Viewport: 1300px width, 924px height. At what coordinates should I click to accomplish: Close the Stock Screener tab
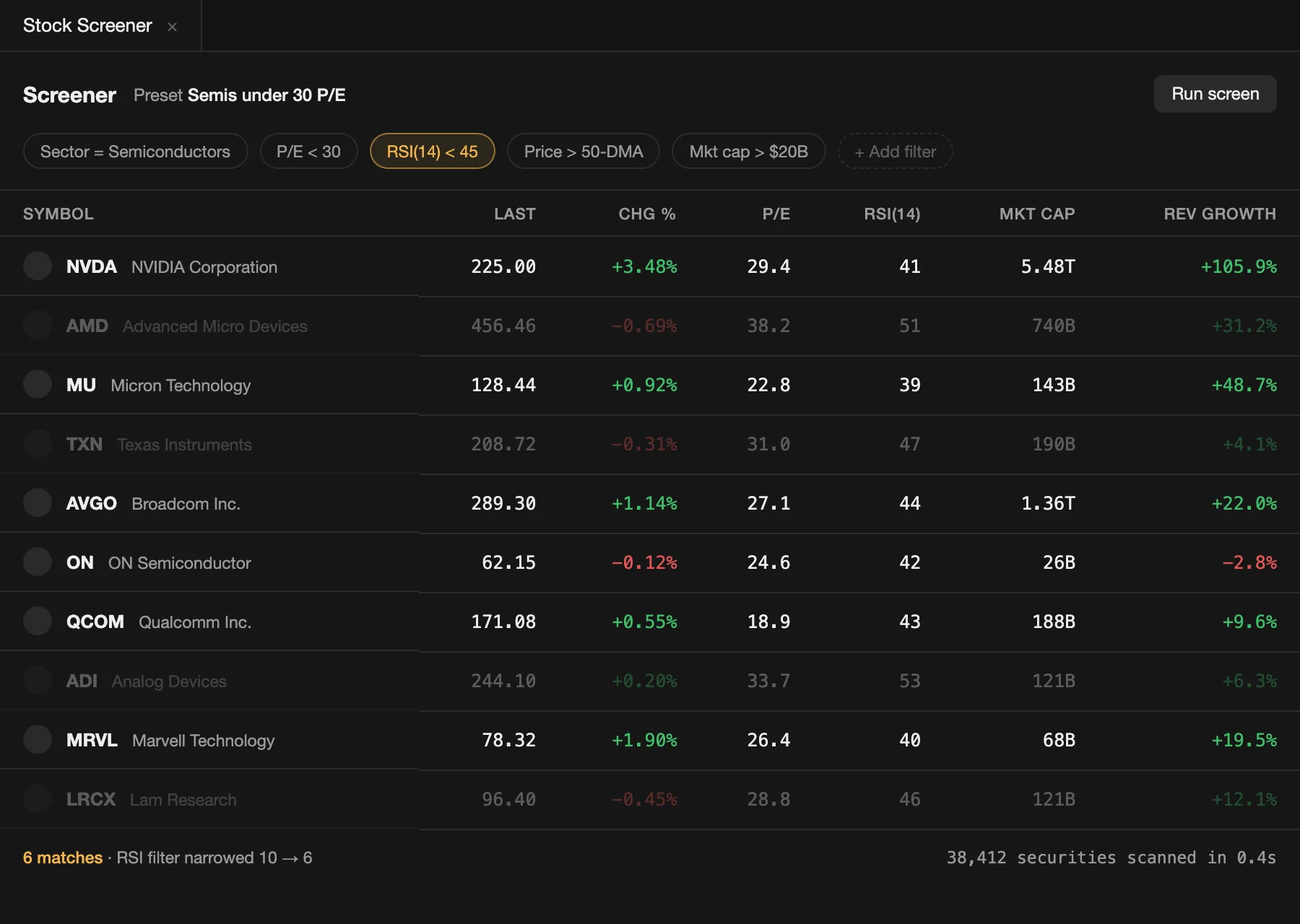click(172, 27)
